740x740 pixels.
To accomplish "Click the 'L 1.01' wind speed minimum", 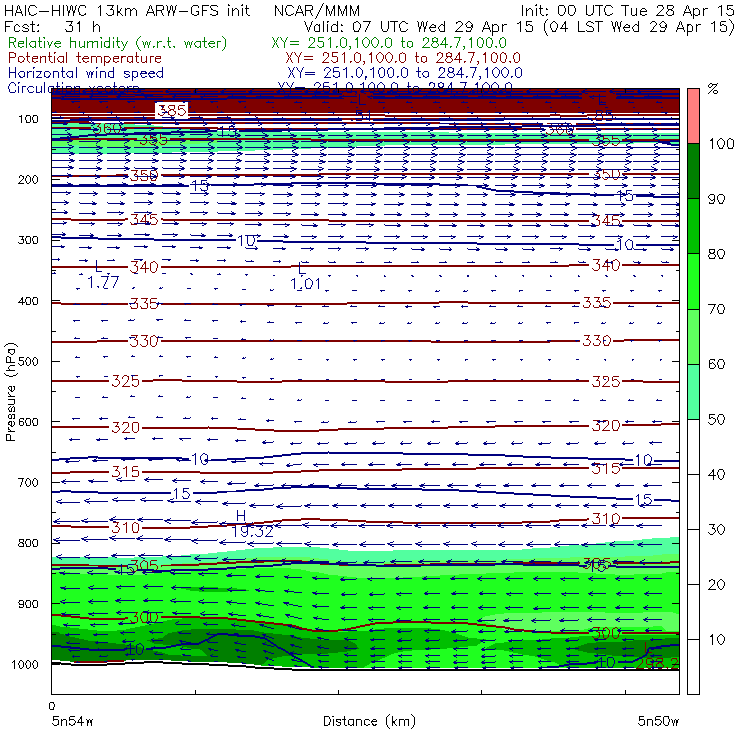I will 305,277.
